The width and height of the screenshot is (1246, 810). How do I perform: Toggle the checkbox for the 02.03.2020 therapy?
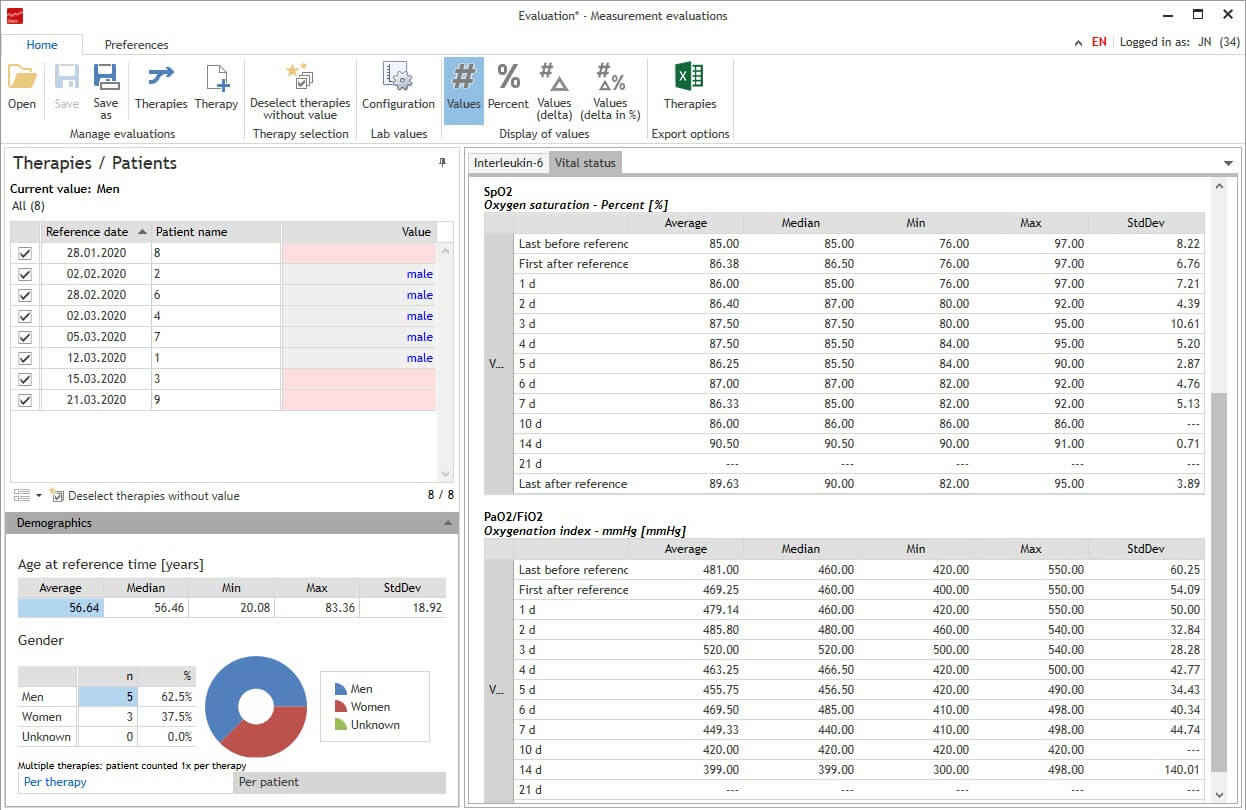(x=25, y=317)
